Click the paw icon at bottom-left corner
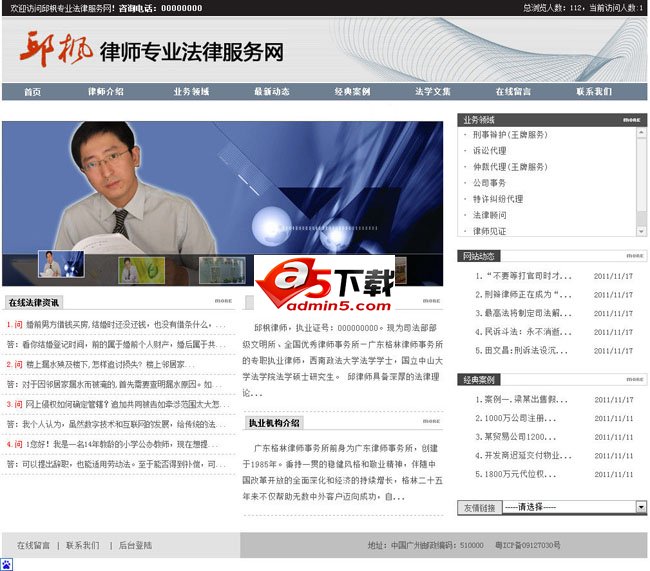The width and height of the screenshot is (650, 571). [x=7, y=564]
